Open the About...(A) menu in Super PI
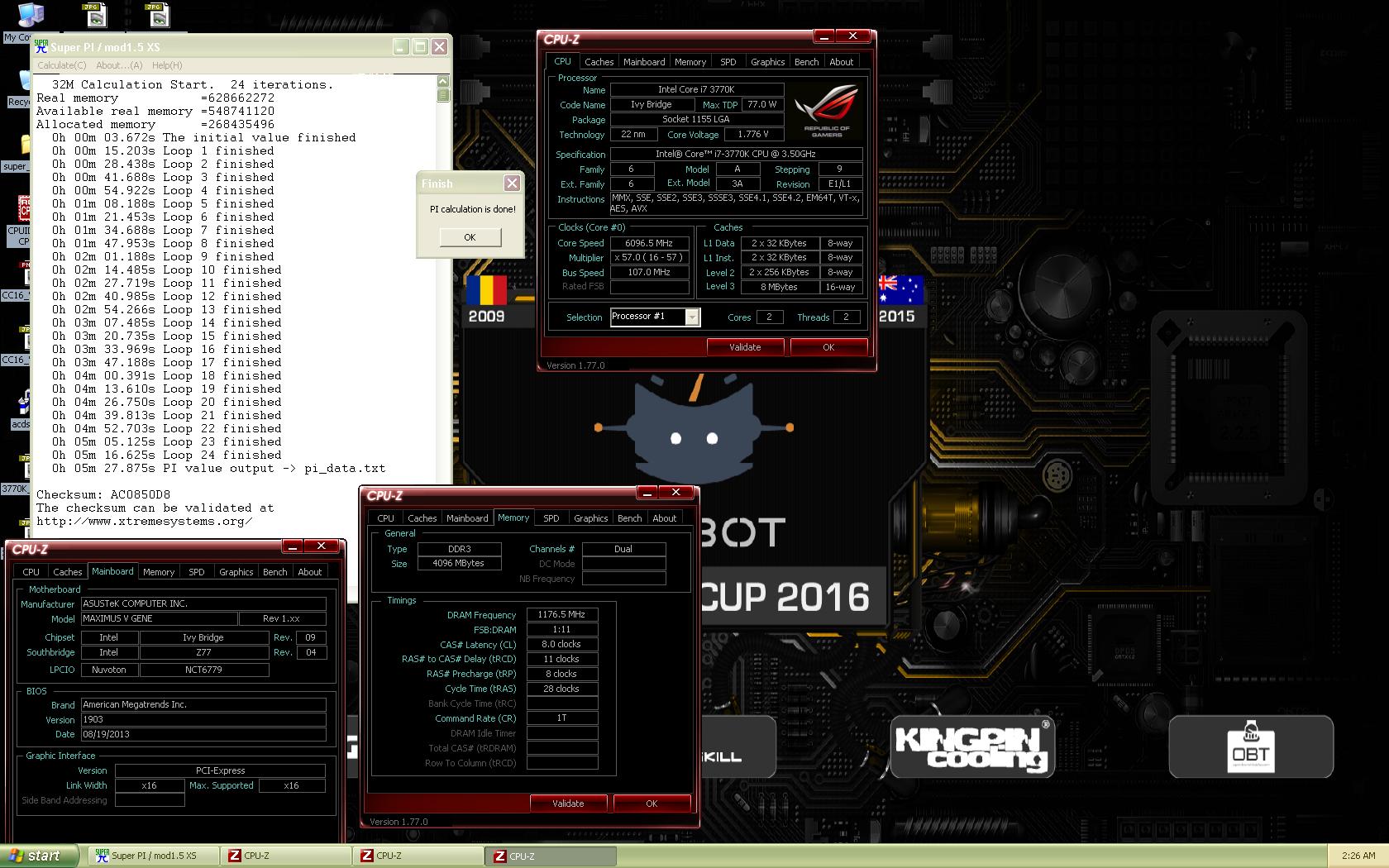Screen dimensions: 1389x868 point(119,65)
